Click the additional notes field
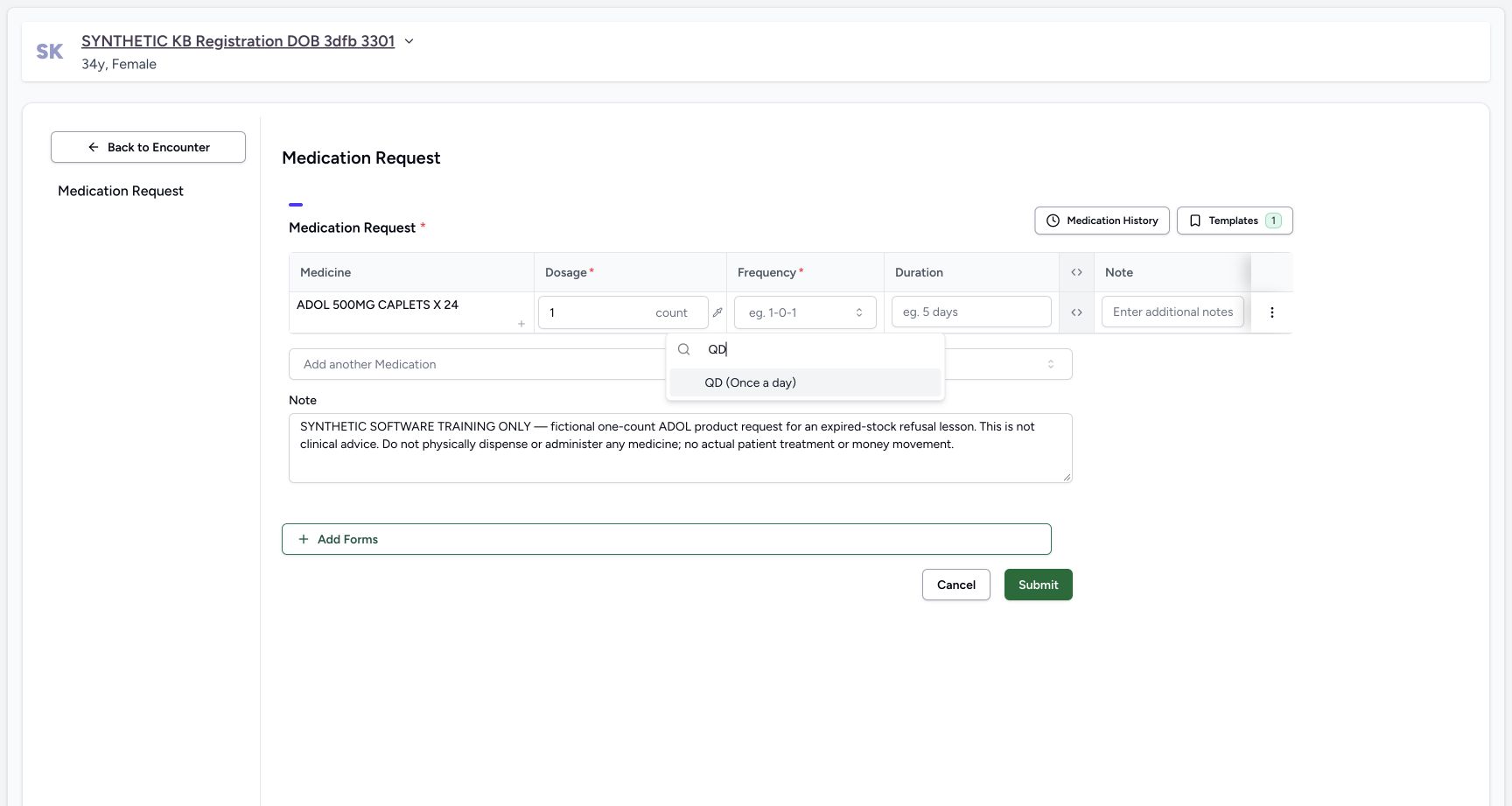 click(1172, 312)
